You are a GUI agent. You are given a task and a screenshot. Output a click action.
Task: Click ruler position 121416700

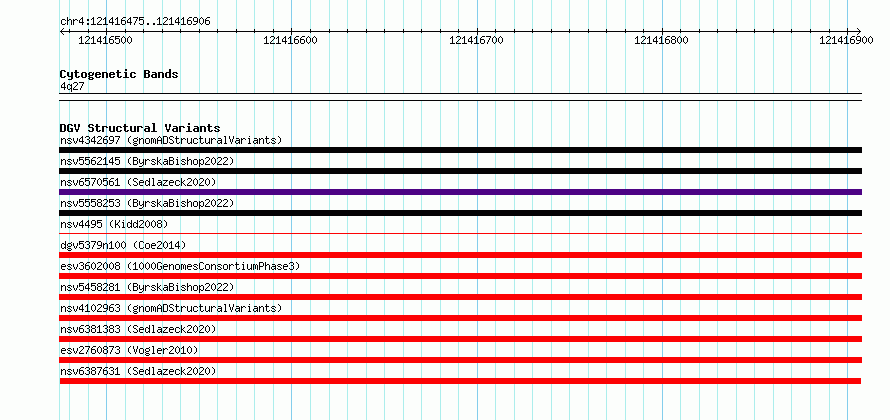(476, 40)
